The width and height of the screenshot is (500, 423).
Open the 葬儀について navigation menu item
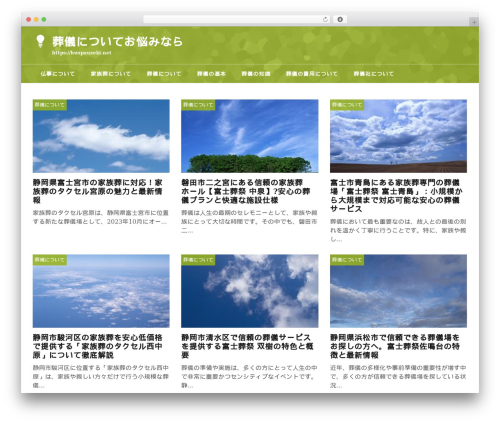(164, 74)
